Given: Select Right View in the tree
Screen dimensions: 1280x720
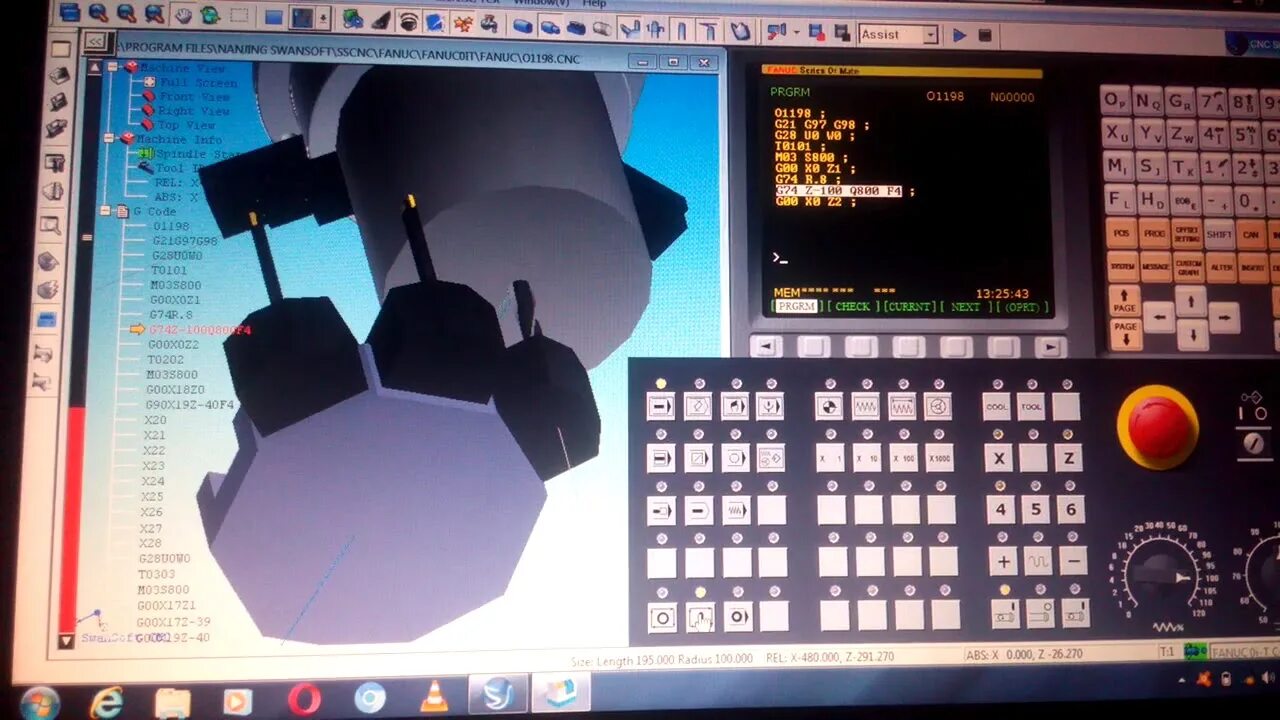Looking at the screenshot, I should tap(194, 111).
